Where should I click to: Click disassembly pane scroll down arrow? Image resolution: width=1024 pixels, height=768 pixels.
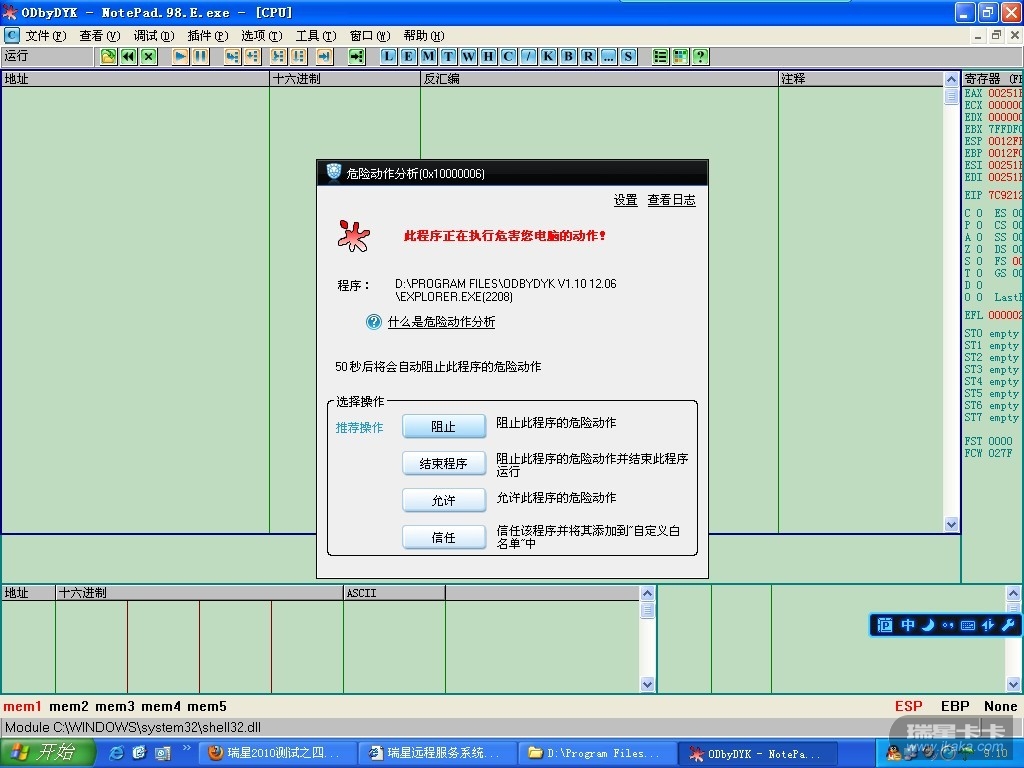952,524
